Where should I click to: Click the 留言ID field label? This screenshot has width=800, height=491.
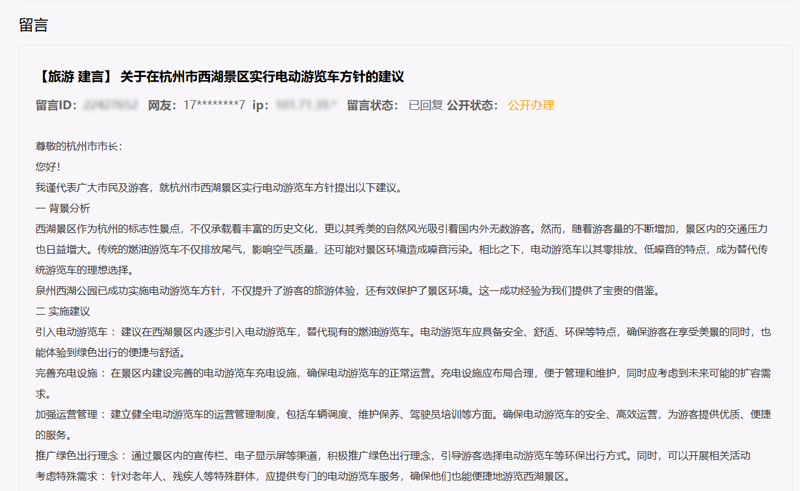click(x=56, y=105)
